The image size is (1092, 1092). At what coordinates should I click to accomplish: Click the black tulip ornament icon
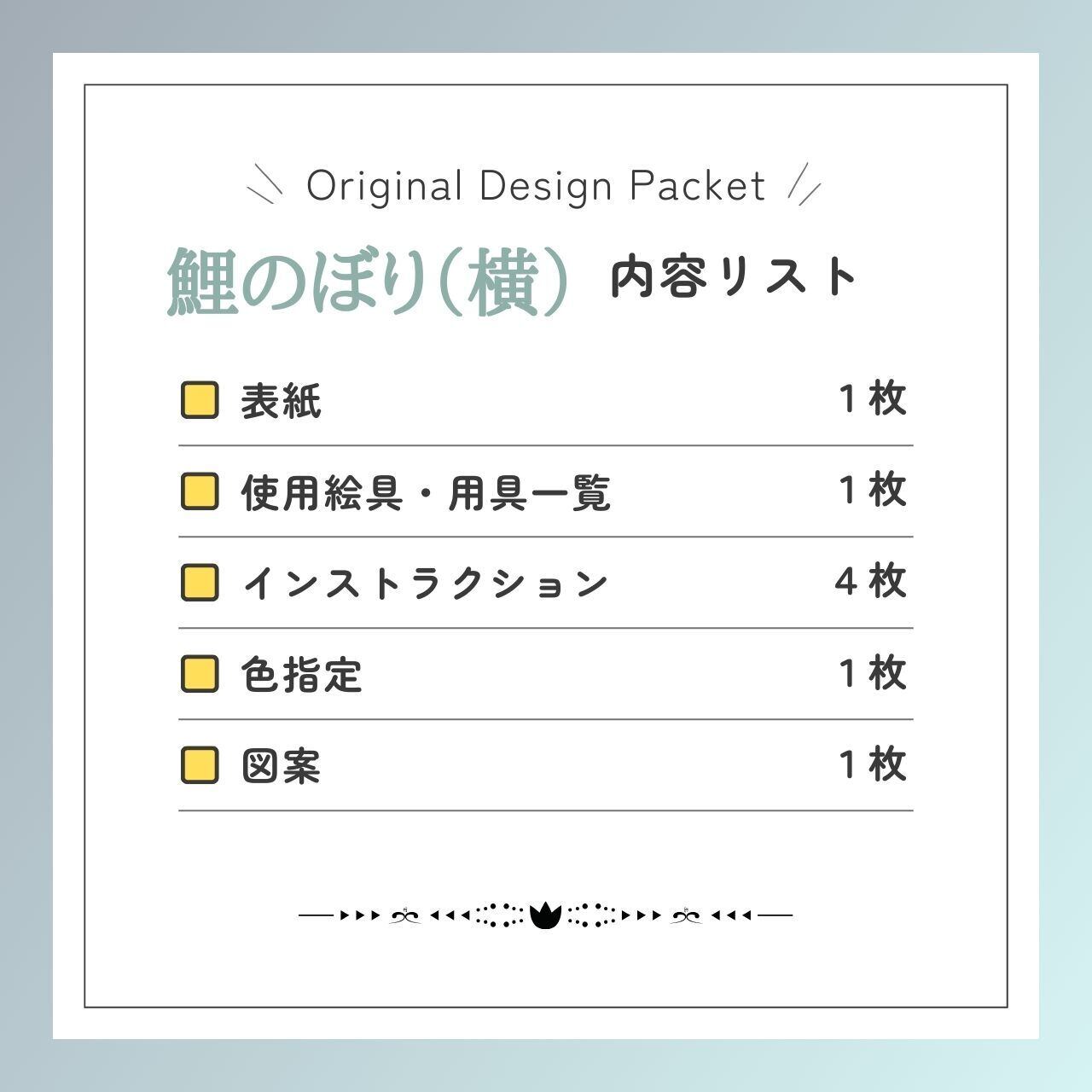coord(544,915)
